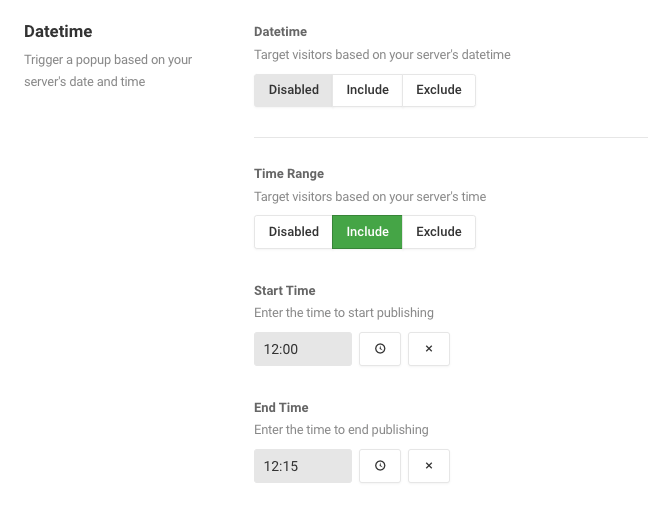Click the 'Trigger a popup' description text
The image size is (648, 509).
[108, 71]
